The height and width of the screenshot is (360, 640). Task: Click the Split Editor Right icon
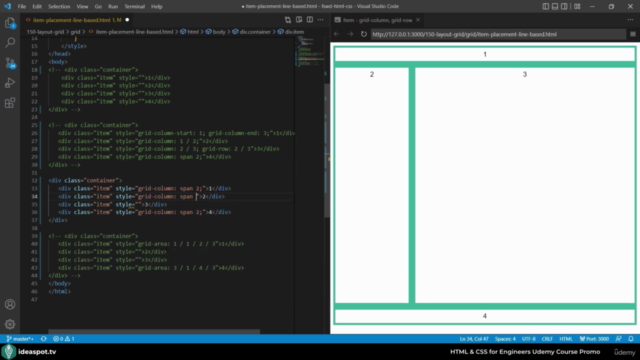[310, 20]
